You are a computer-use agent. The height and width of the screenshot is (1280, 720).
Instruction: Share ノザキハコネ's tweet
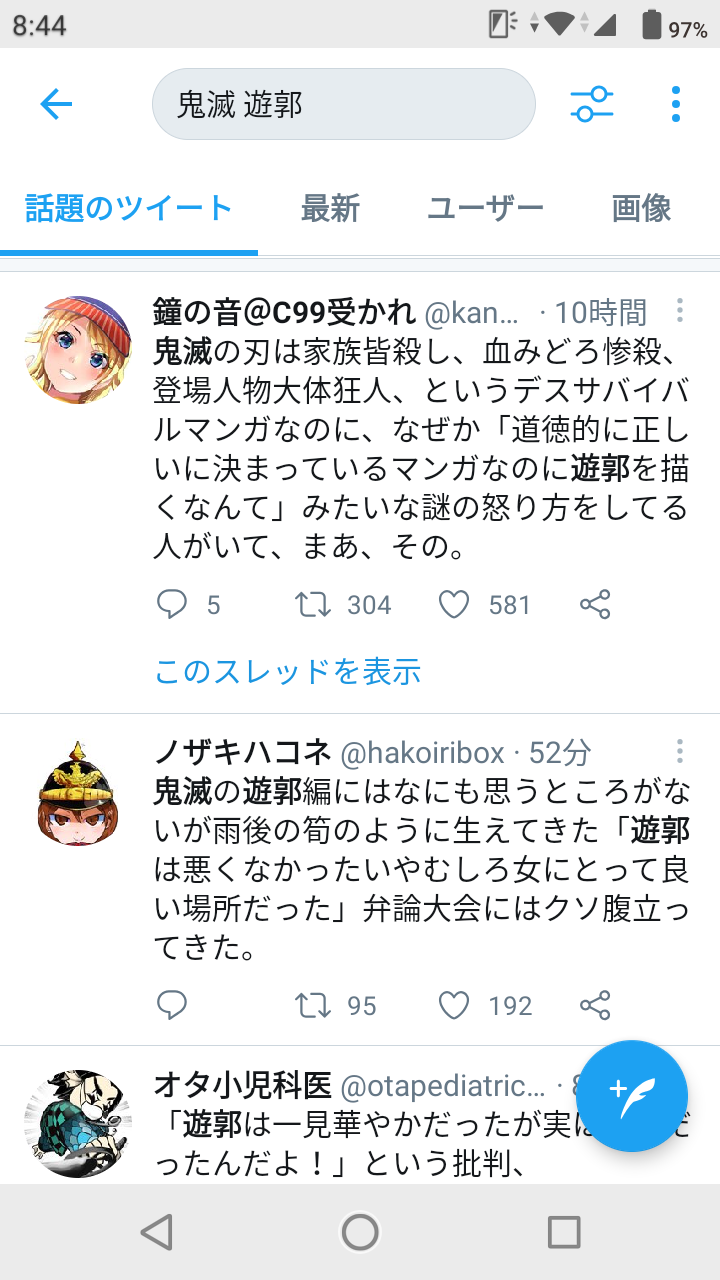(x=595, y=1005)
